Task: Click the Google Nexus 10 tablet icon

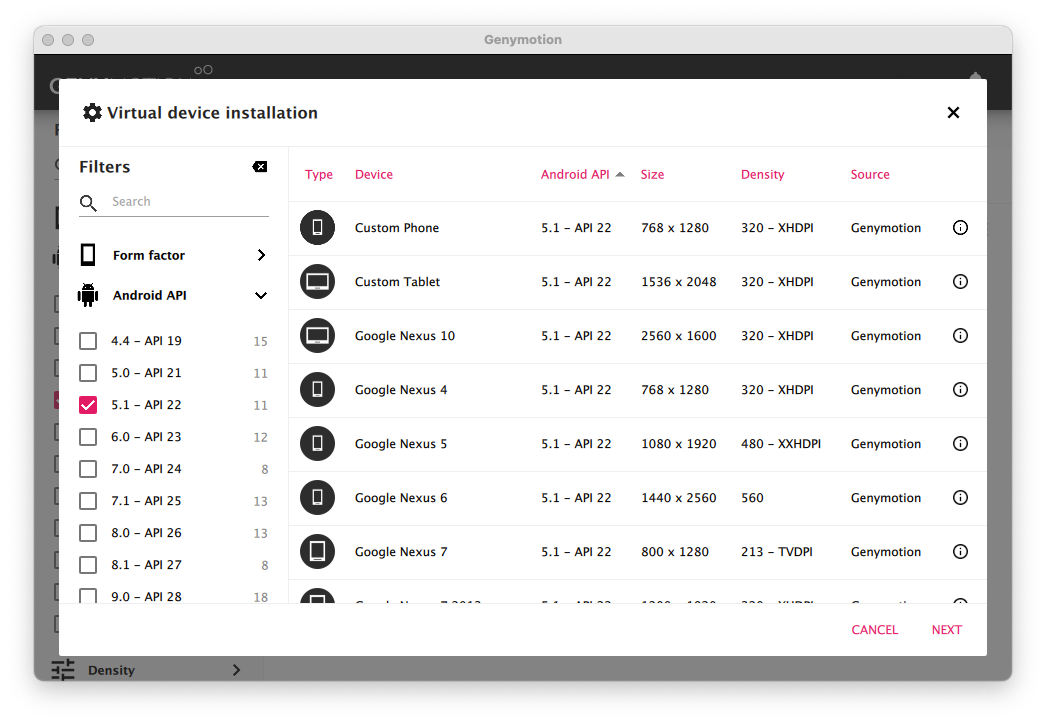Action: [x=318, y=335]
